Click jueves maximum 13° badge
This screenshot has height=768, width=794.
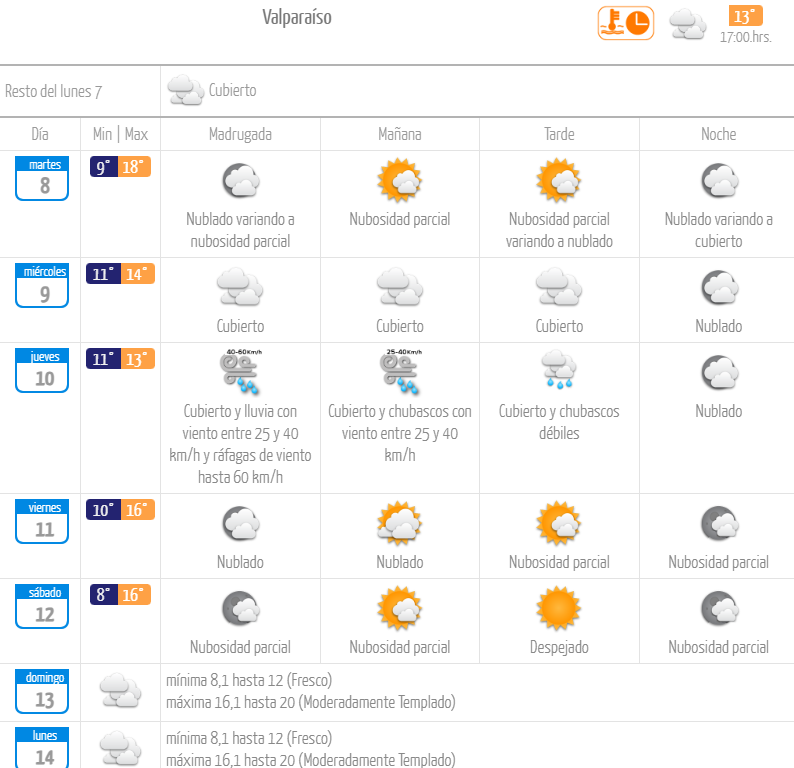(138, 359)
